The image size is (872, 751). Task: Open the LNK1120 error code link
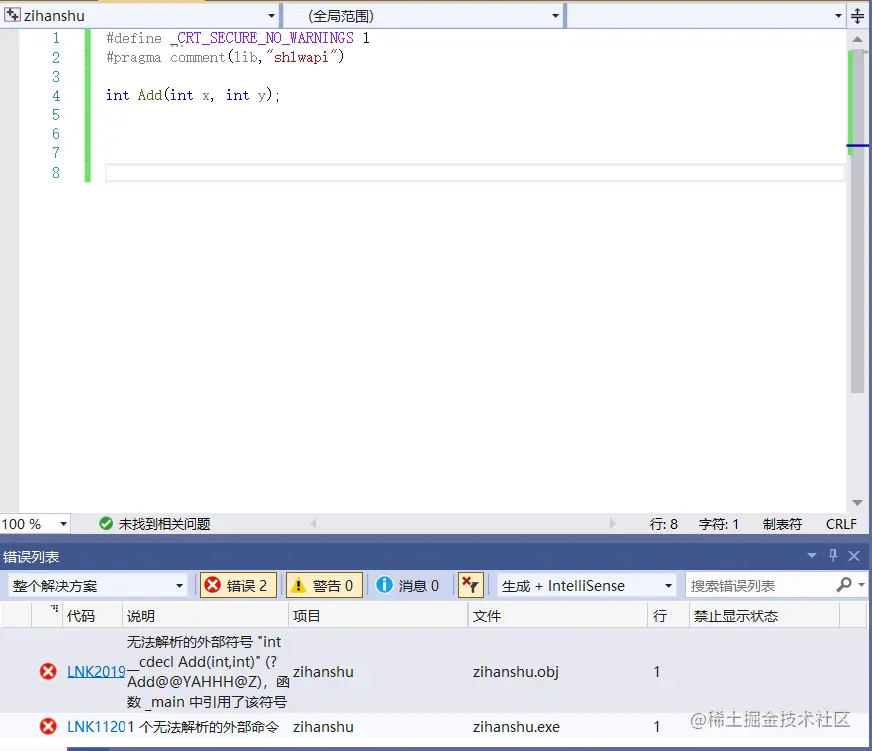(x=96, y=727)
